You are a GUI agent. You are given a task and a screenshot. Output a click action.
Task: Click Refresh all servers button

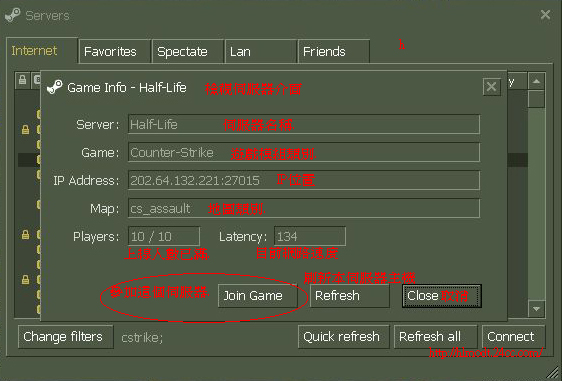coord(435,337)
